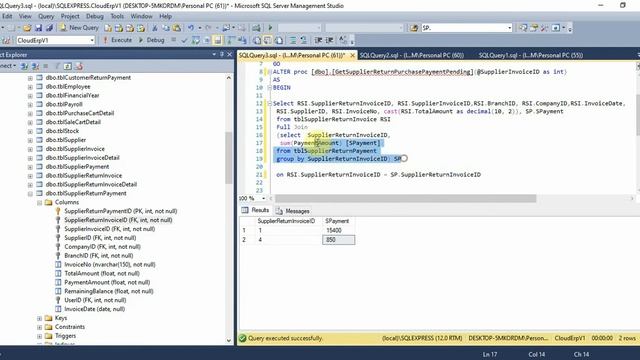Open the Connect dropdown in Object Explorer
Screen dimensions: 640x360
tap(8, 66)
